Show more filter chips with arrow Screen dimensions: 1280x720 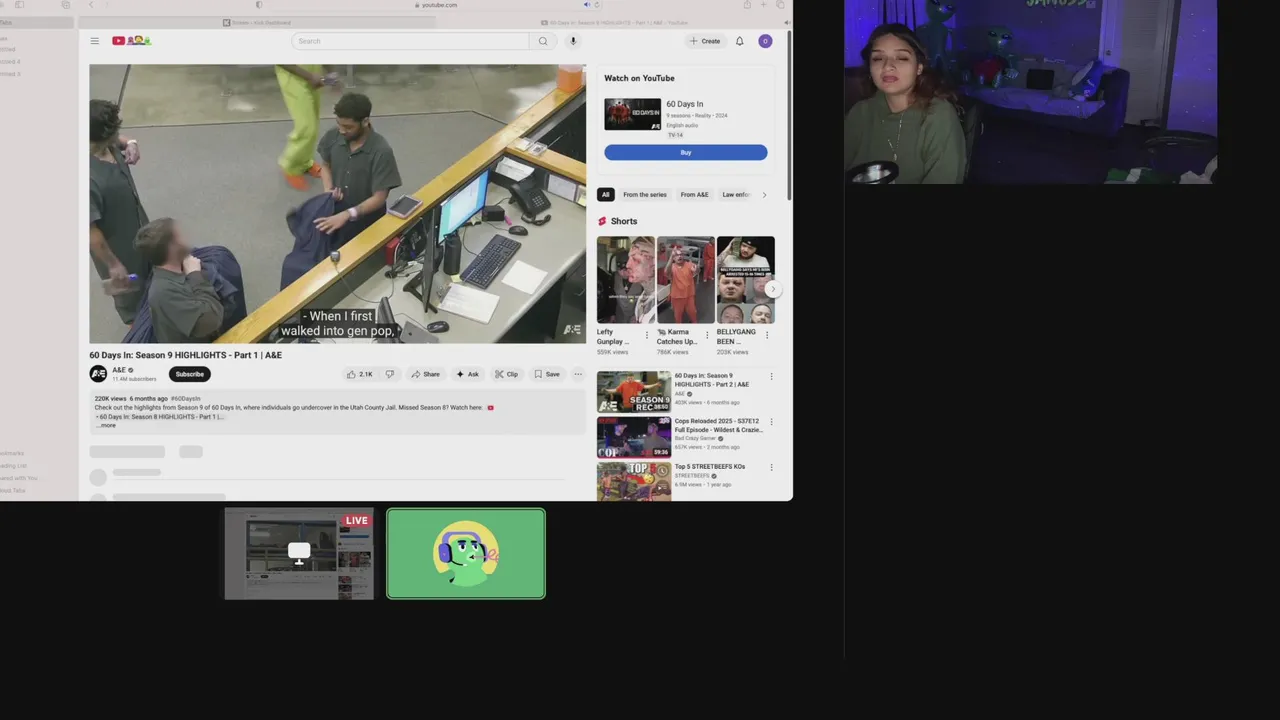(x=765, y=195)
